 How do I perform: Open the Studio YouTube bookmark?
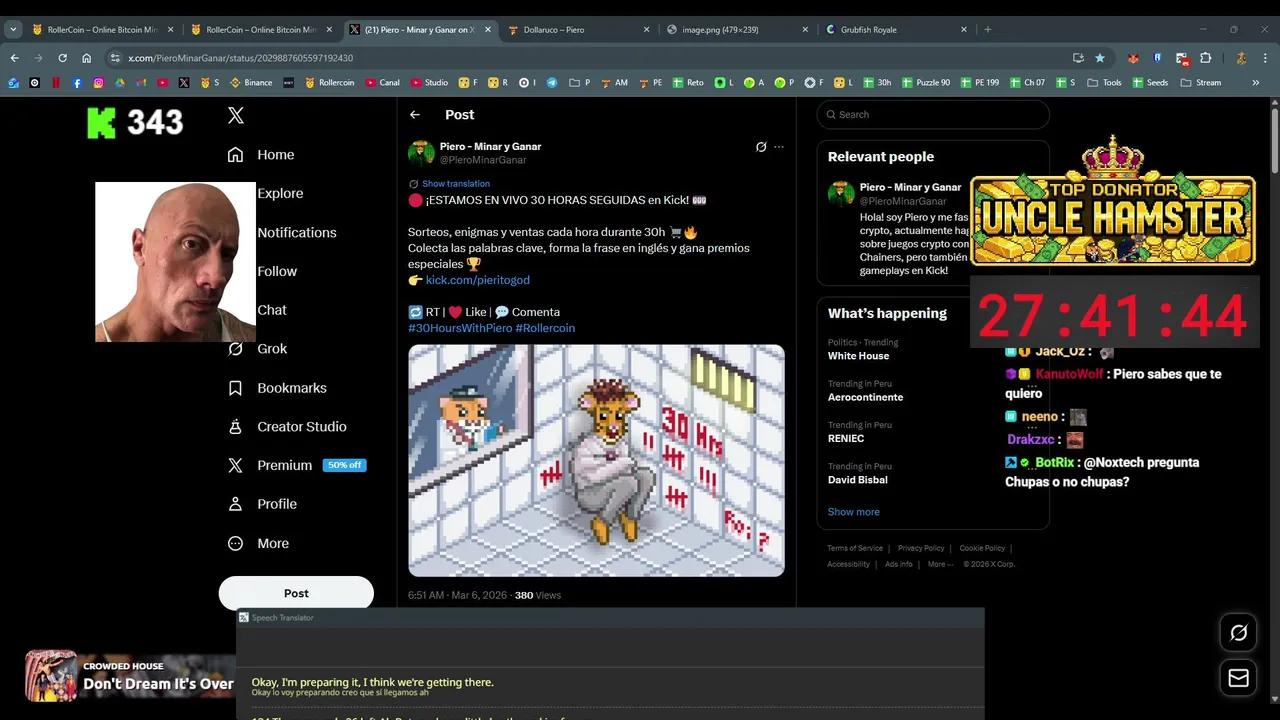pyautogui.click(x=428, y=83)
